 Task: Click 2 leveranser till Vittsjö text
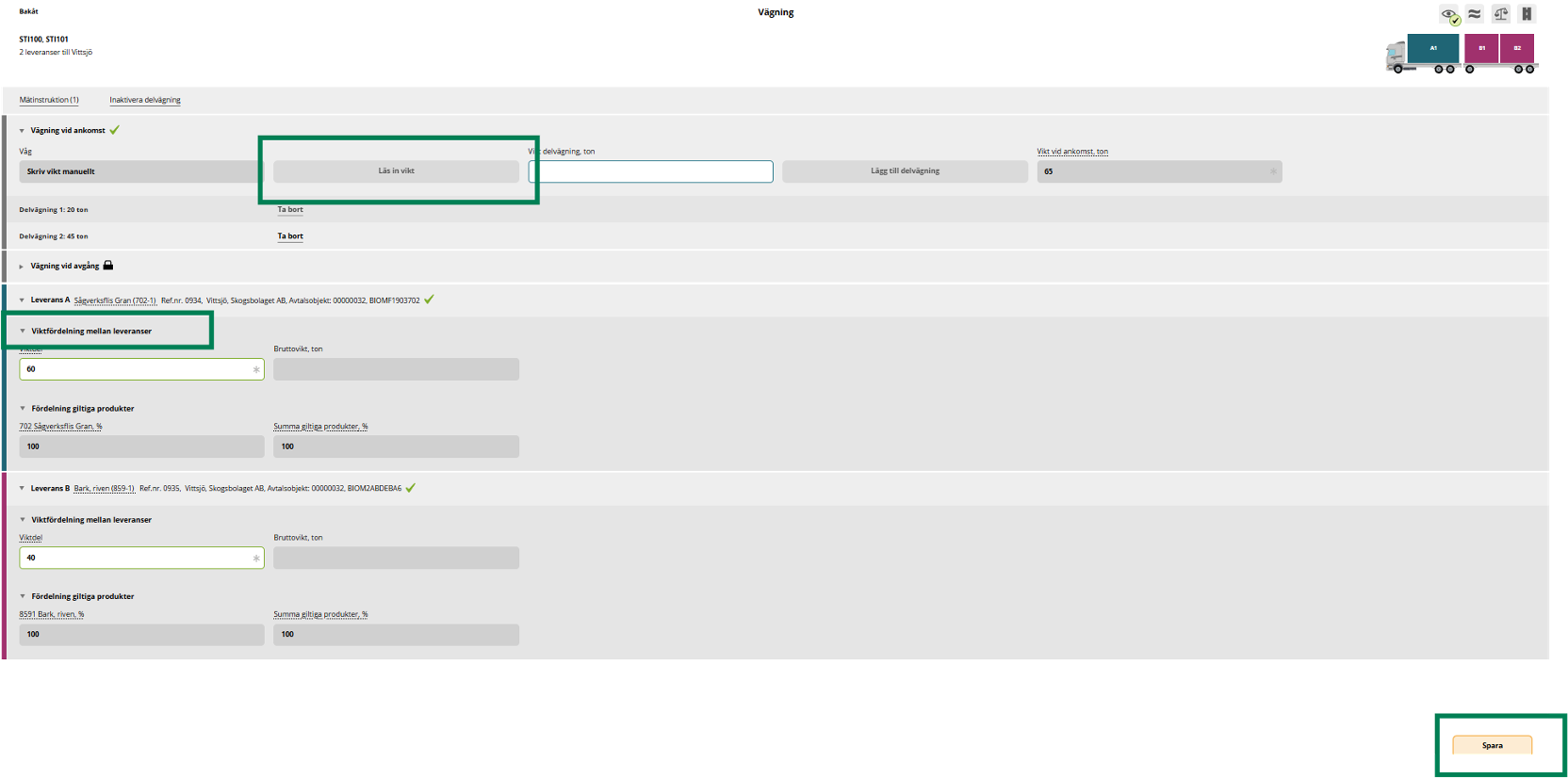(x=56, y=53)
